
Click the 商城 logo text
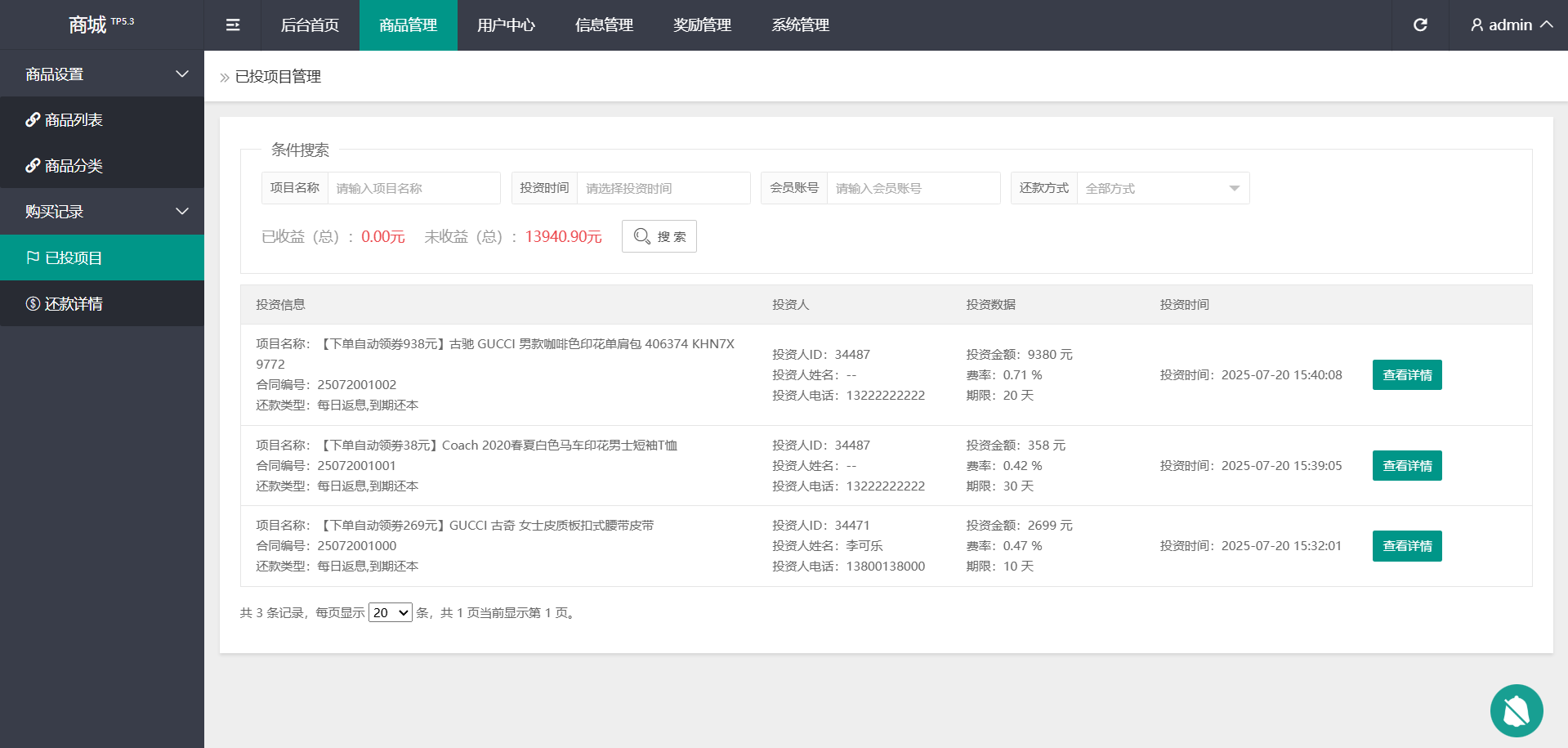[87, 25]
